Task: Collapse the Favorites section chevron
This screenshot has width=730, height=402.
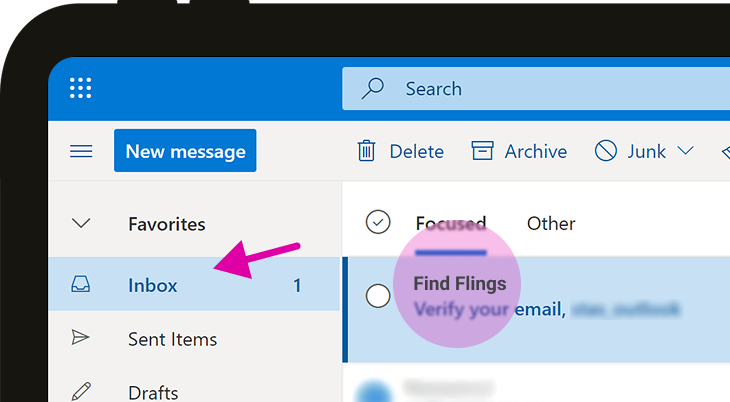Action: (x=81, y=223)
